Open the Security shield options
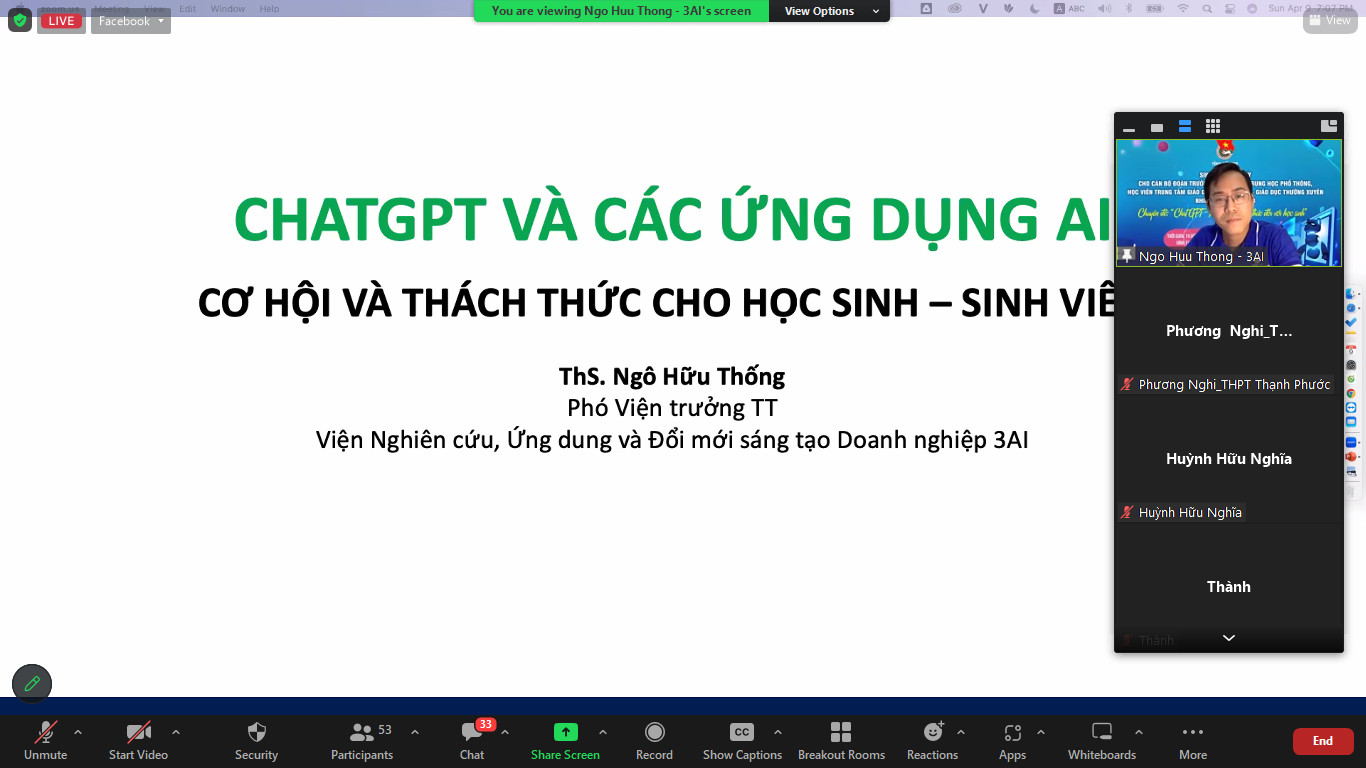Viewport: 1366px width, 768px height. coord(256,739)
